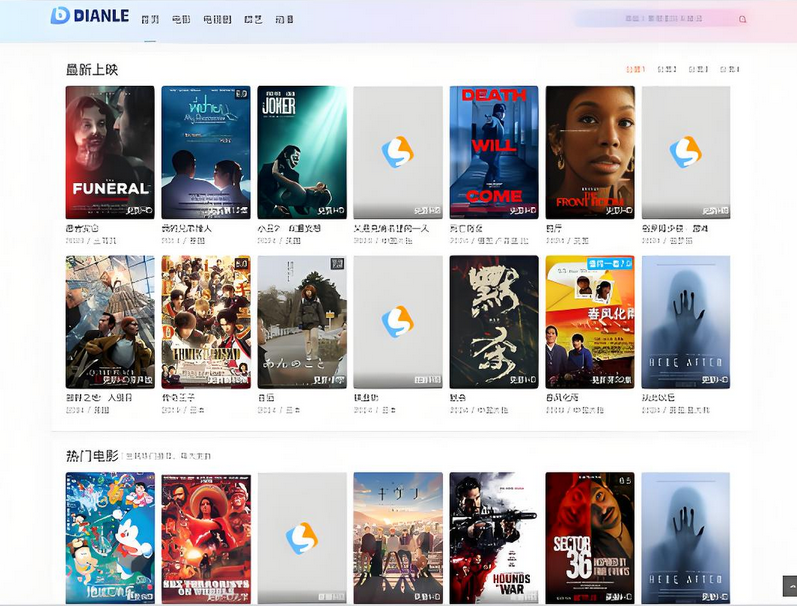Open the 电影 movies navigation tab
The height and width of the screenshot is (606, 797).
[180, 19]
